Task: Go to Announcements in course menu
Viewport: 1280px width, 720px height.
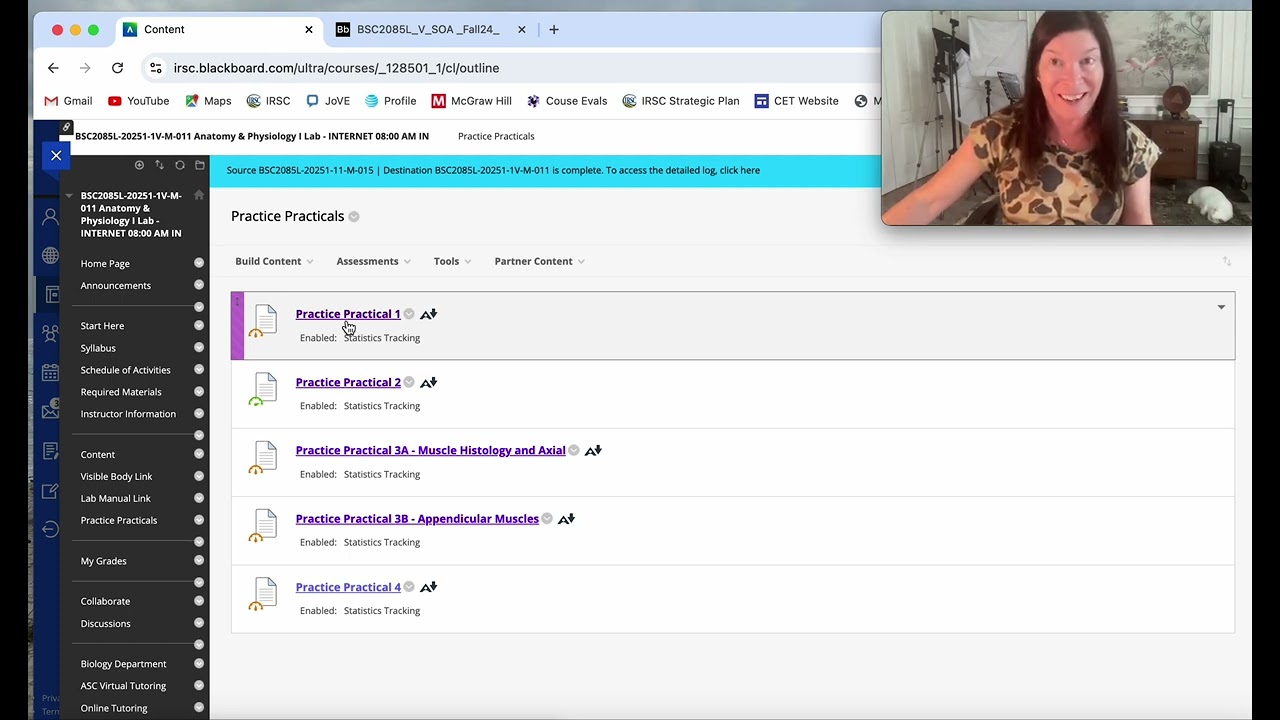Action: 115,286
